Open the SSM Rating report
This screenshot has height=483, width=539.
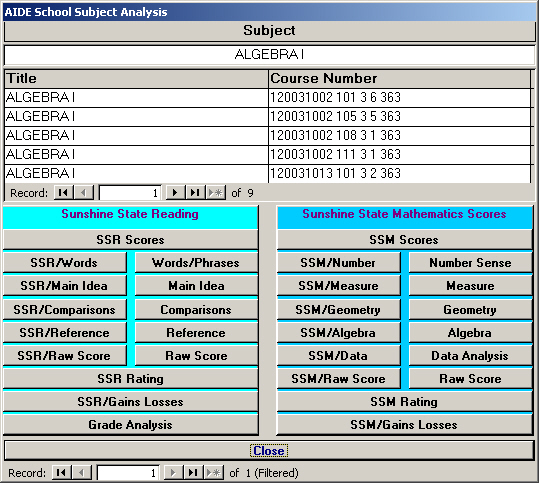404,402
